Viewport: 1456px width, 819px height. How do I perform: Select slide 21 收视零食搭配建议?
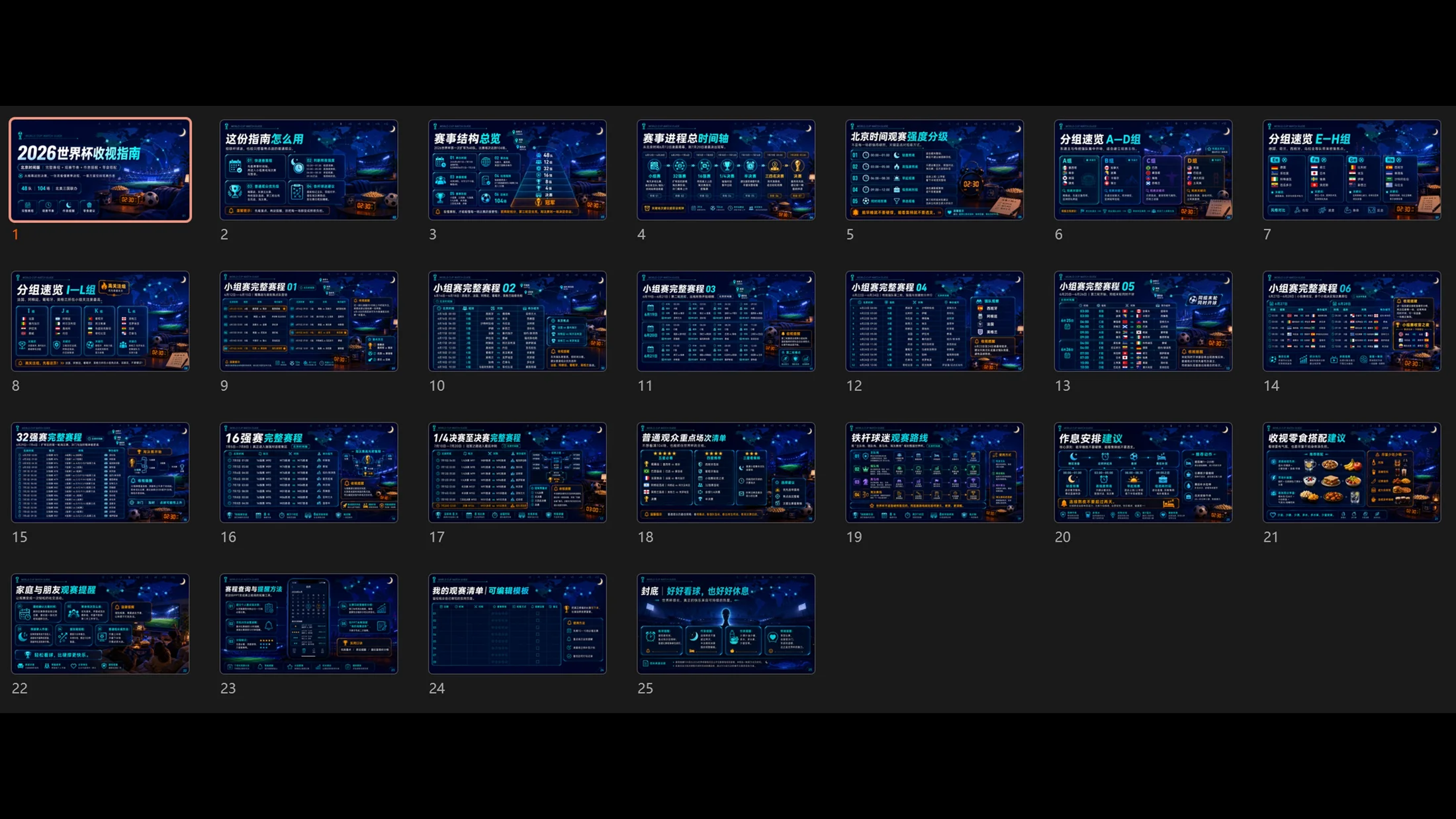[x=1351, y=472]
